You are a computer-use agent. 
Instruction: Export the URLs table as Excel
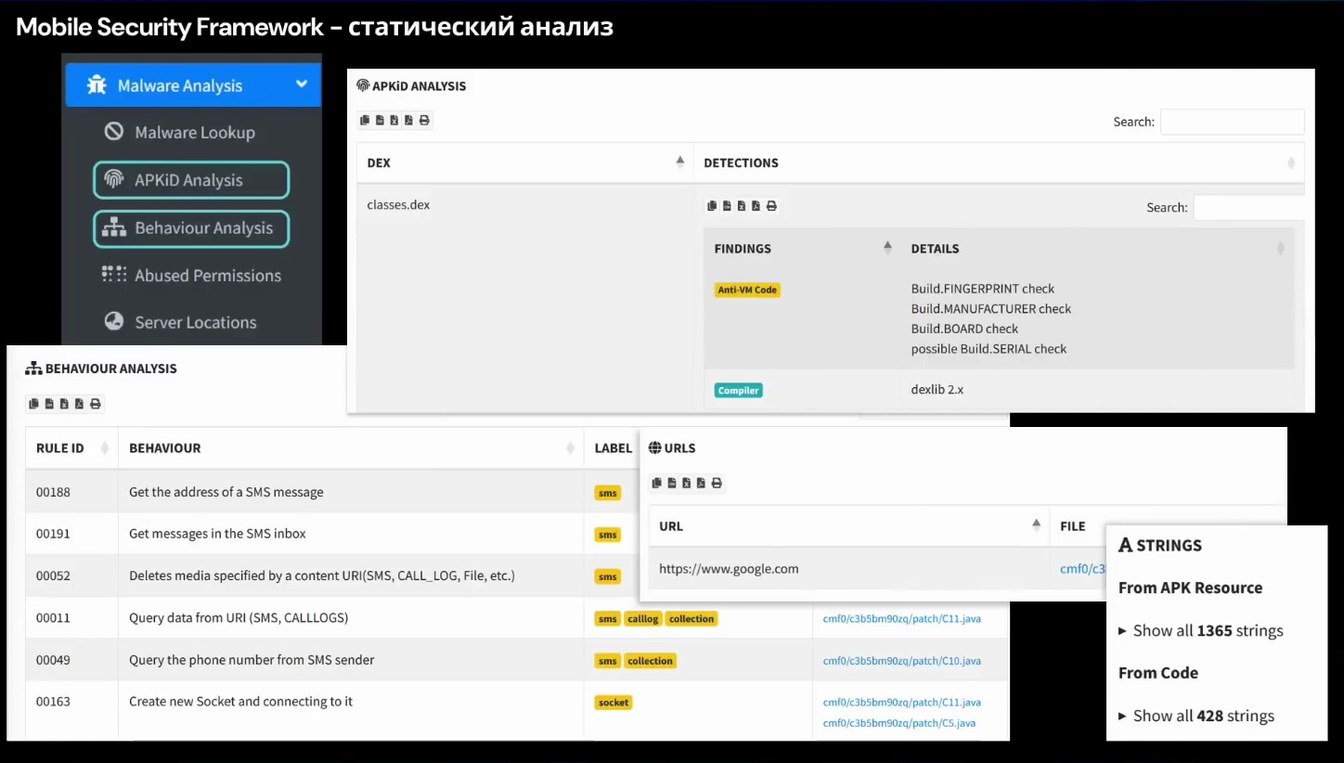[x=686, y=483]
